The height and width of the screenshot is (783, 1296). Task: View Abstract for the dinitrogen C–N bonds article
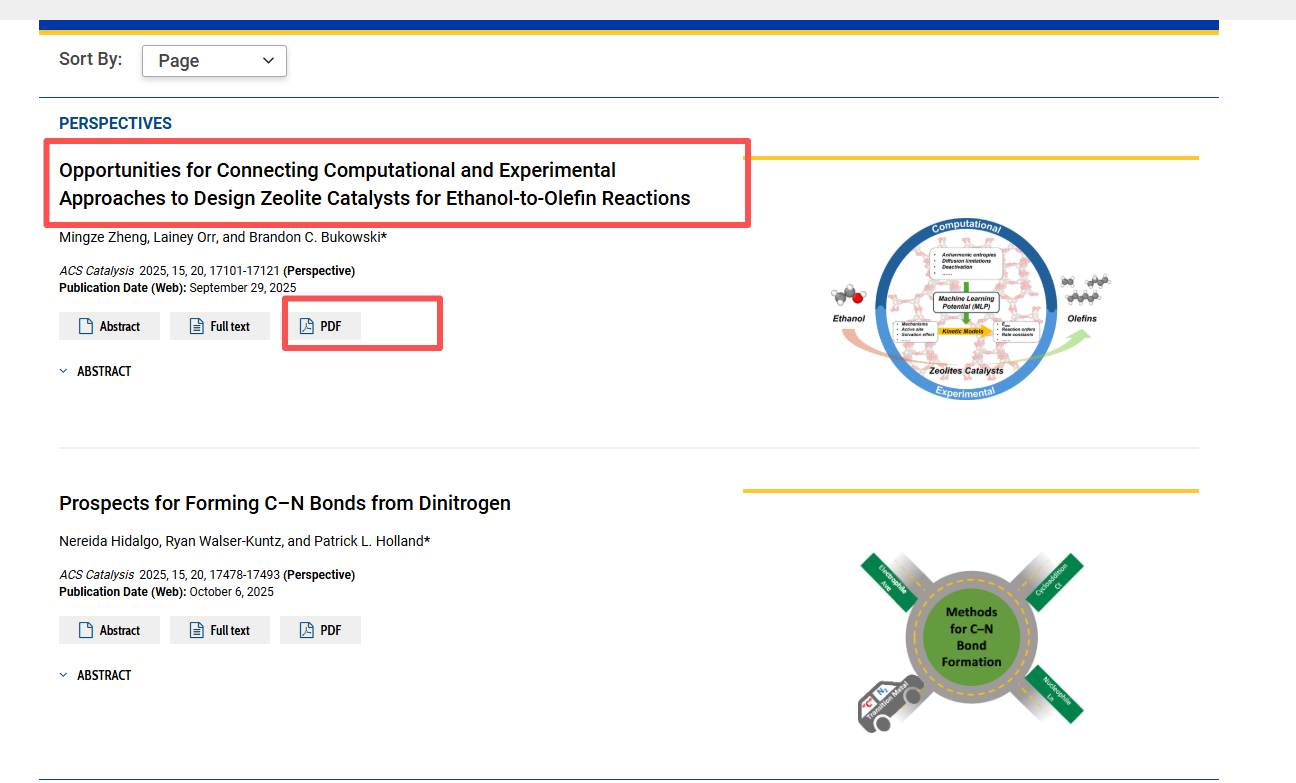pyautogui.click(x=110, y=630)
